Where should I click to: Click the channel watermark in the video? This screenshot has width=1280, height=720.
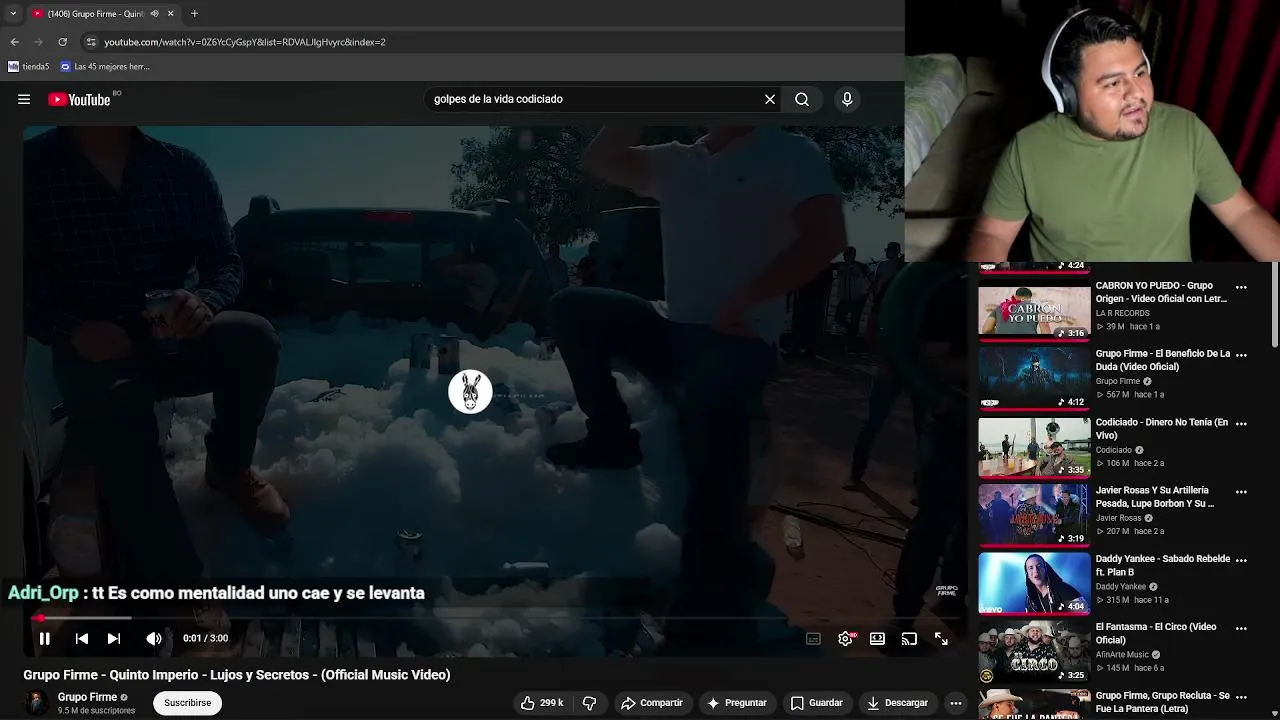(x=946, y=590)
